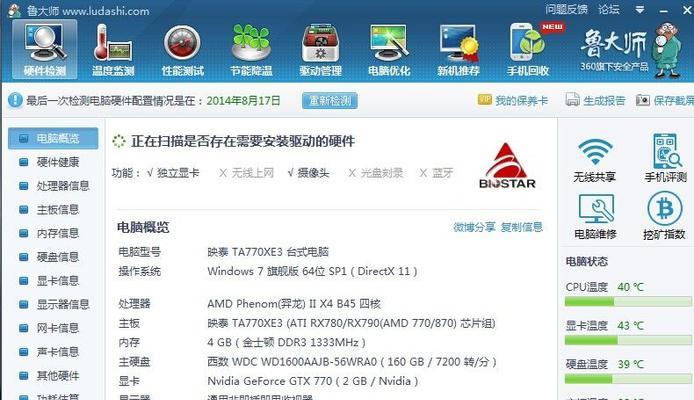Click 生成报告 to generate a report
The width and height of the screenshot is (694, 400).
click(595, 100)
